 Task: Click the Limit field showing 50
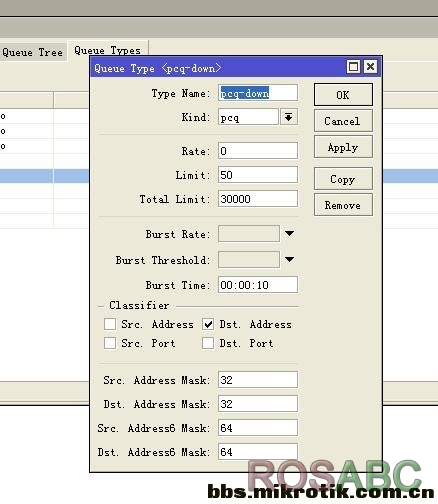pos(258,175)
